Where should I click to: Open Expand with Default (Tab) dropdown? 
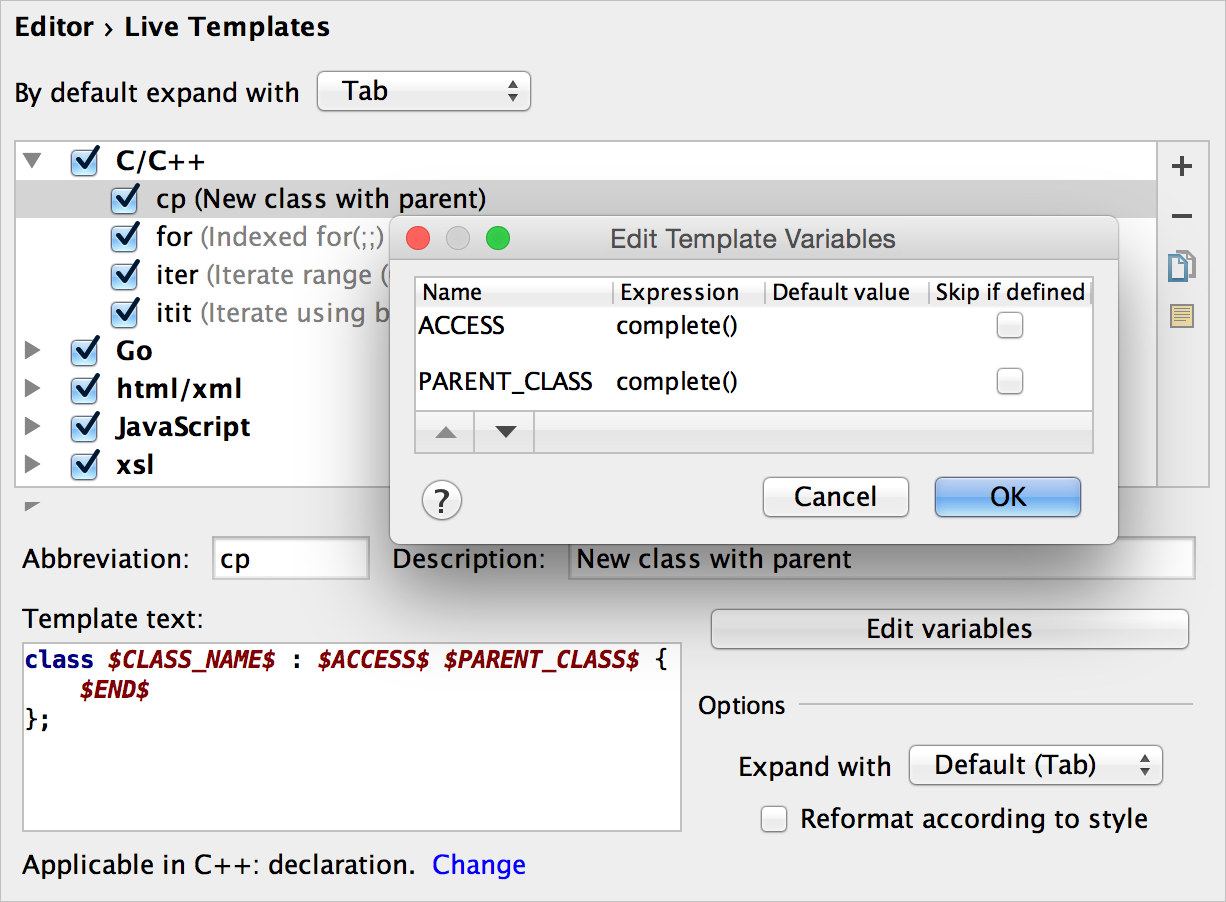[x=1035, y=766]
